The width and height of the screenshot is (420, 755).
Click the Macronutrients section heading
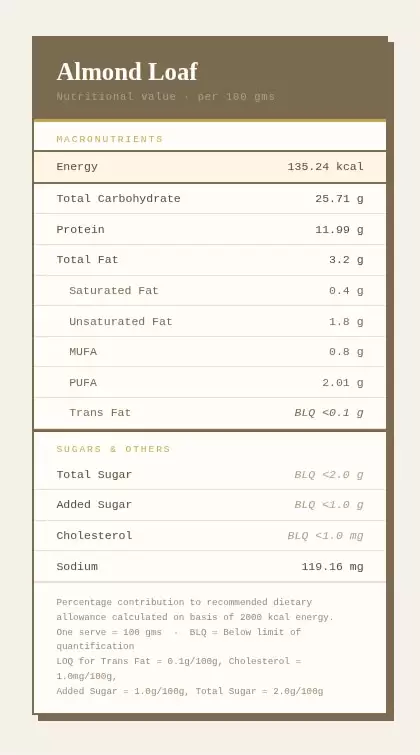[109, 139]
